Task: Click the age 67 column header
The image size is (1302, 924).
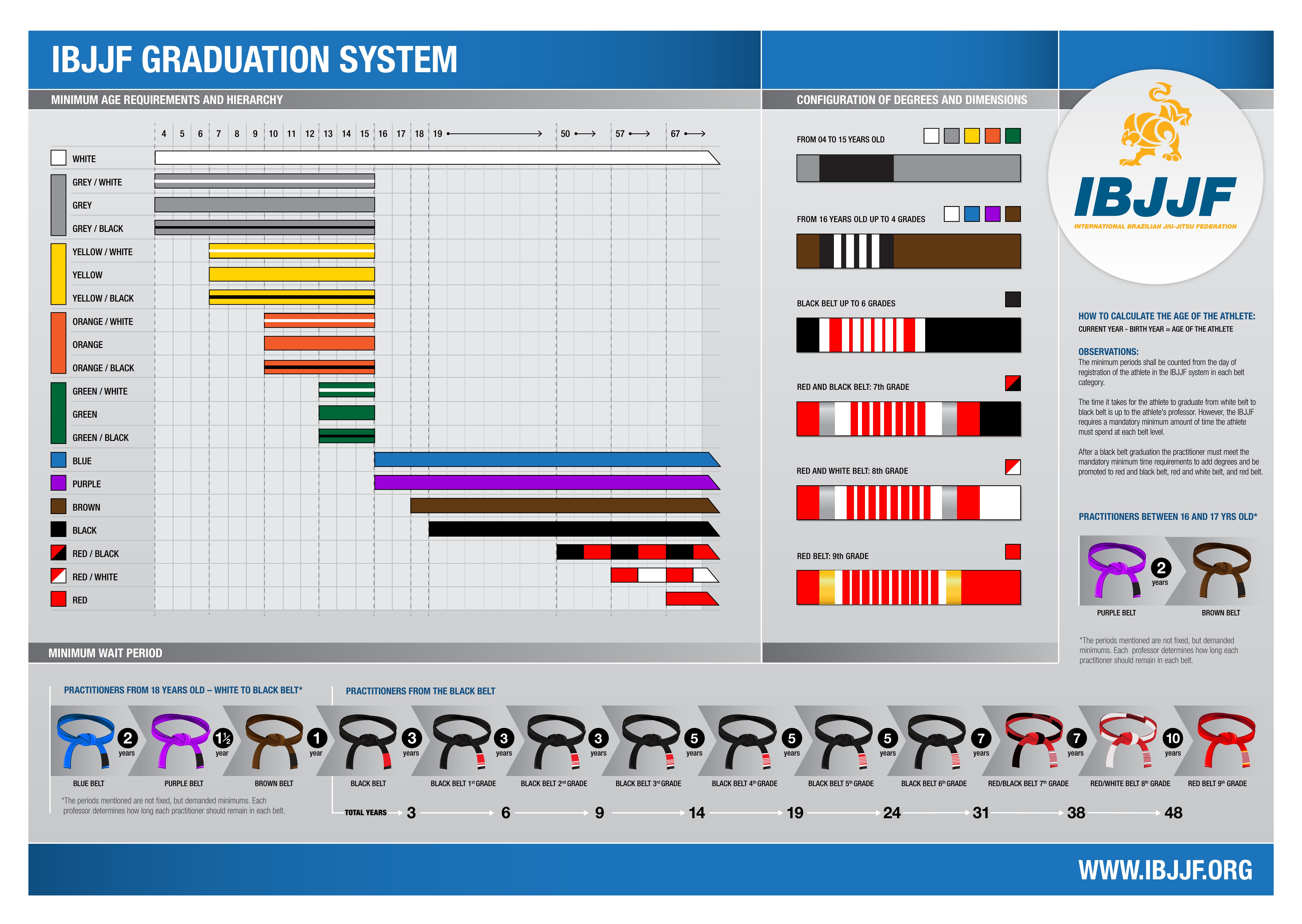Action: (675, 134)
